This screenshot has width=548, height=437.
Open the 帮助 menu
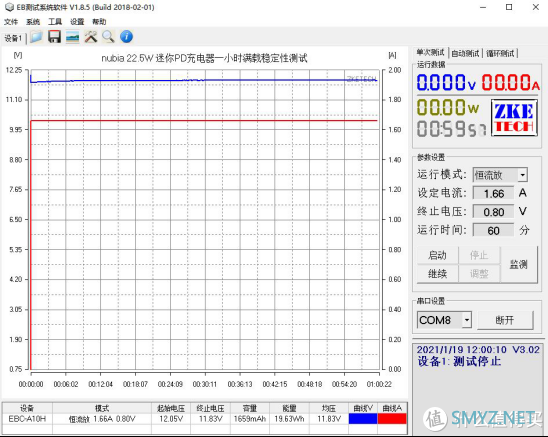(x=99, y=22)
